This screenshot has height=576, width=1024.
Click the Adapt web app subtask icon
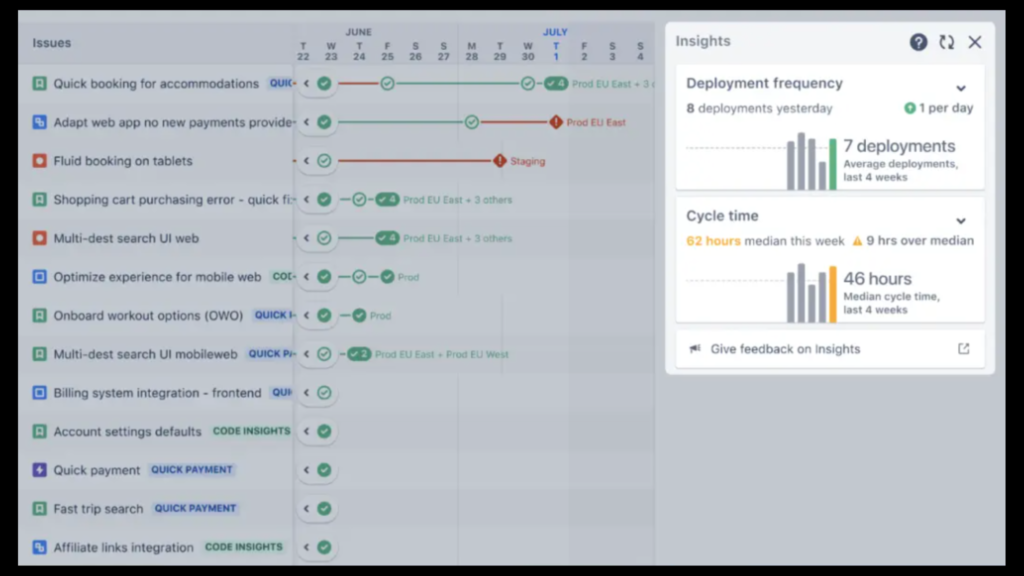coord(39,122)
